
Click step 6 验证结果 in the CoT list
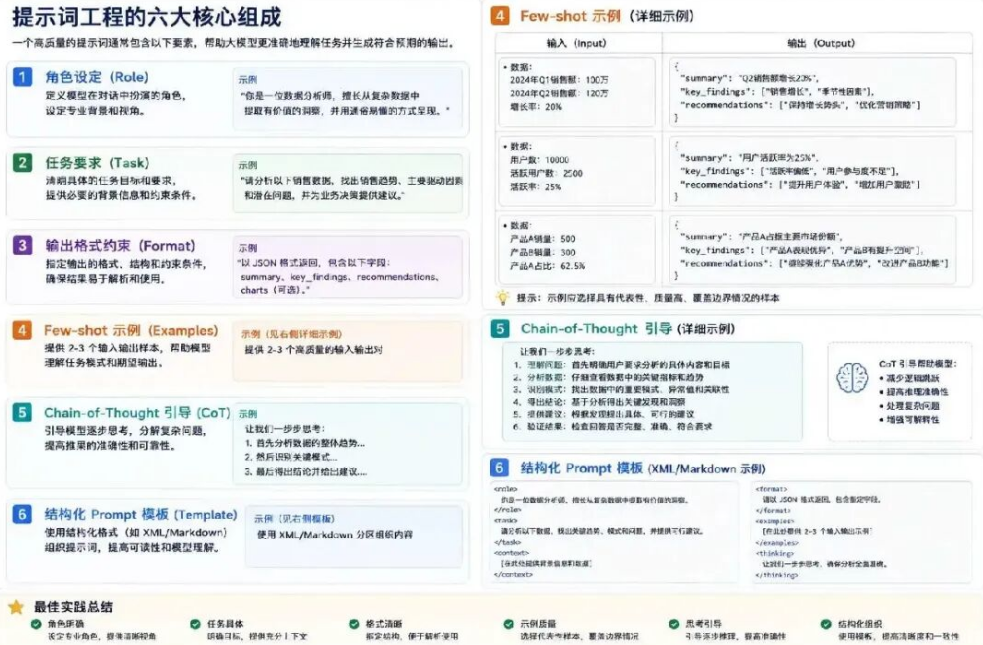point(612,426)
